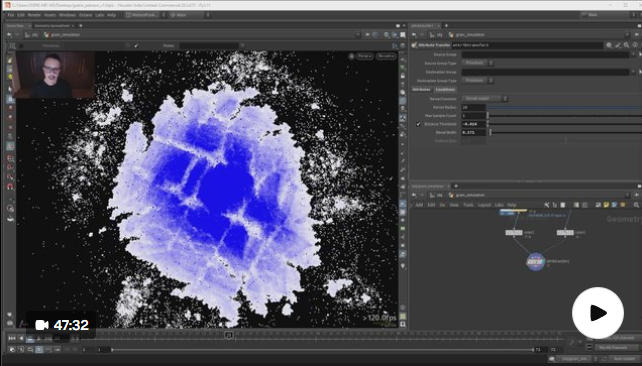The image size is (642, 366).
Task: Select the right null node in network
Action: coord(565,233)
